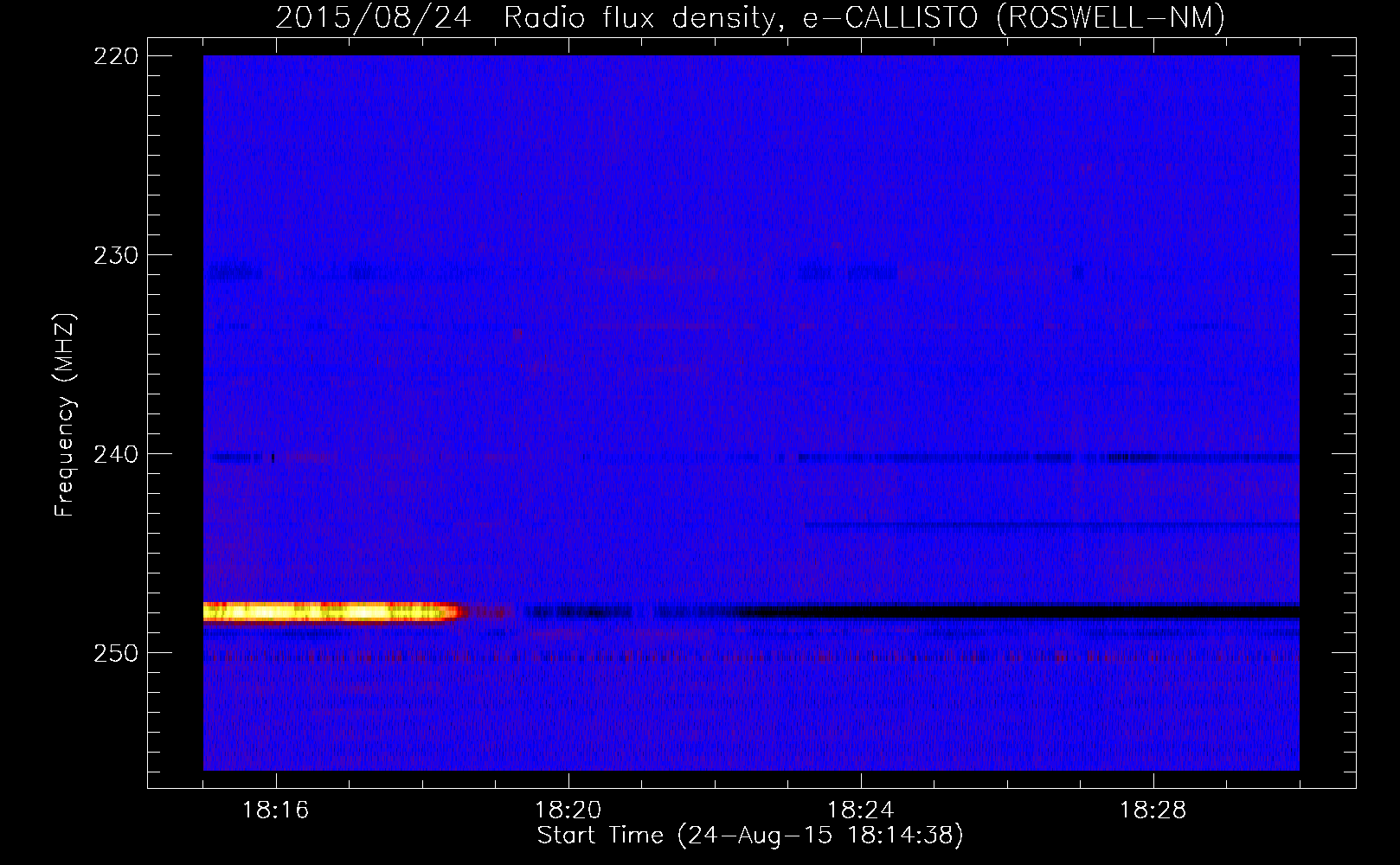Click the 18:20 time tick label
This screenshot has width=1400, height=865.
point(568,811)
